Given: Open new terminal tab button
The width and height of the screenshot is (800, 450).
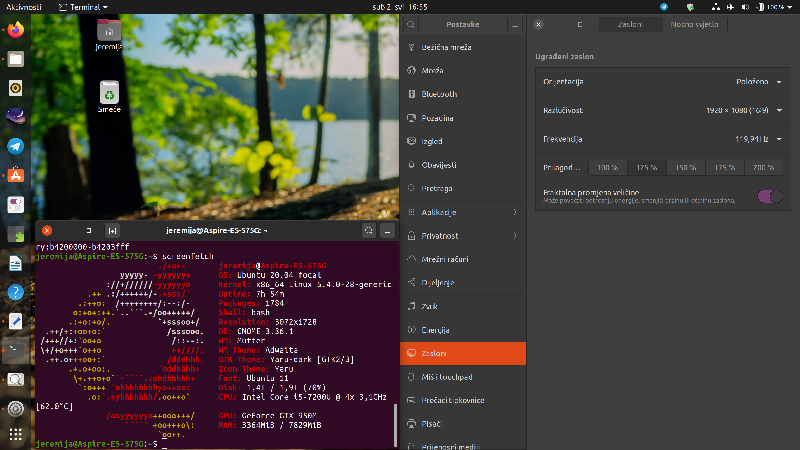Looking at the screenshot, I should pos(112,231).
